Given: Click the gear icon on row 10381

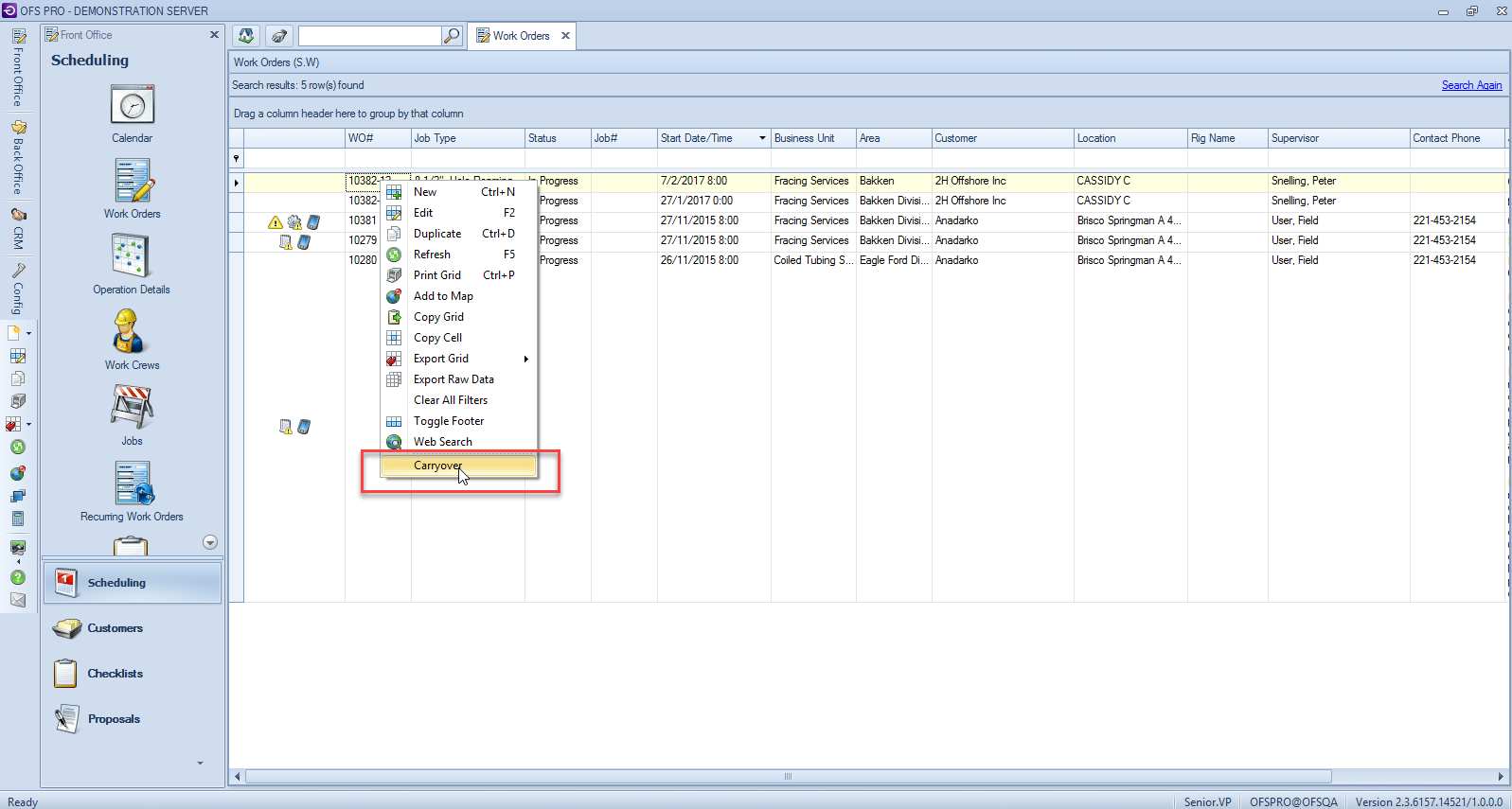Looking at the screenshot, I should [294, 222].
